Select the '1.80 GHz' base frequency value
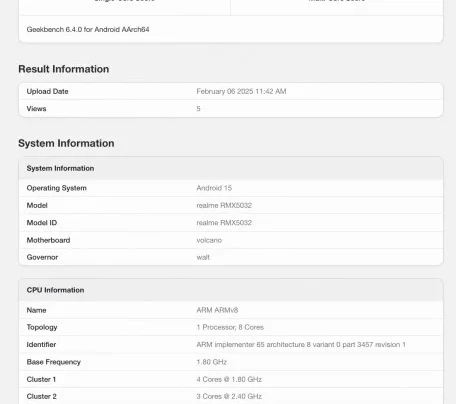Image resolution: width=456 pixels, height=404 pixels. [212, 362]
